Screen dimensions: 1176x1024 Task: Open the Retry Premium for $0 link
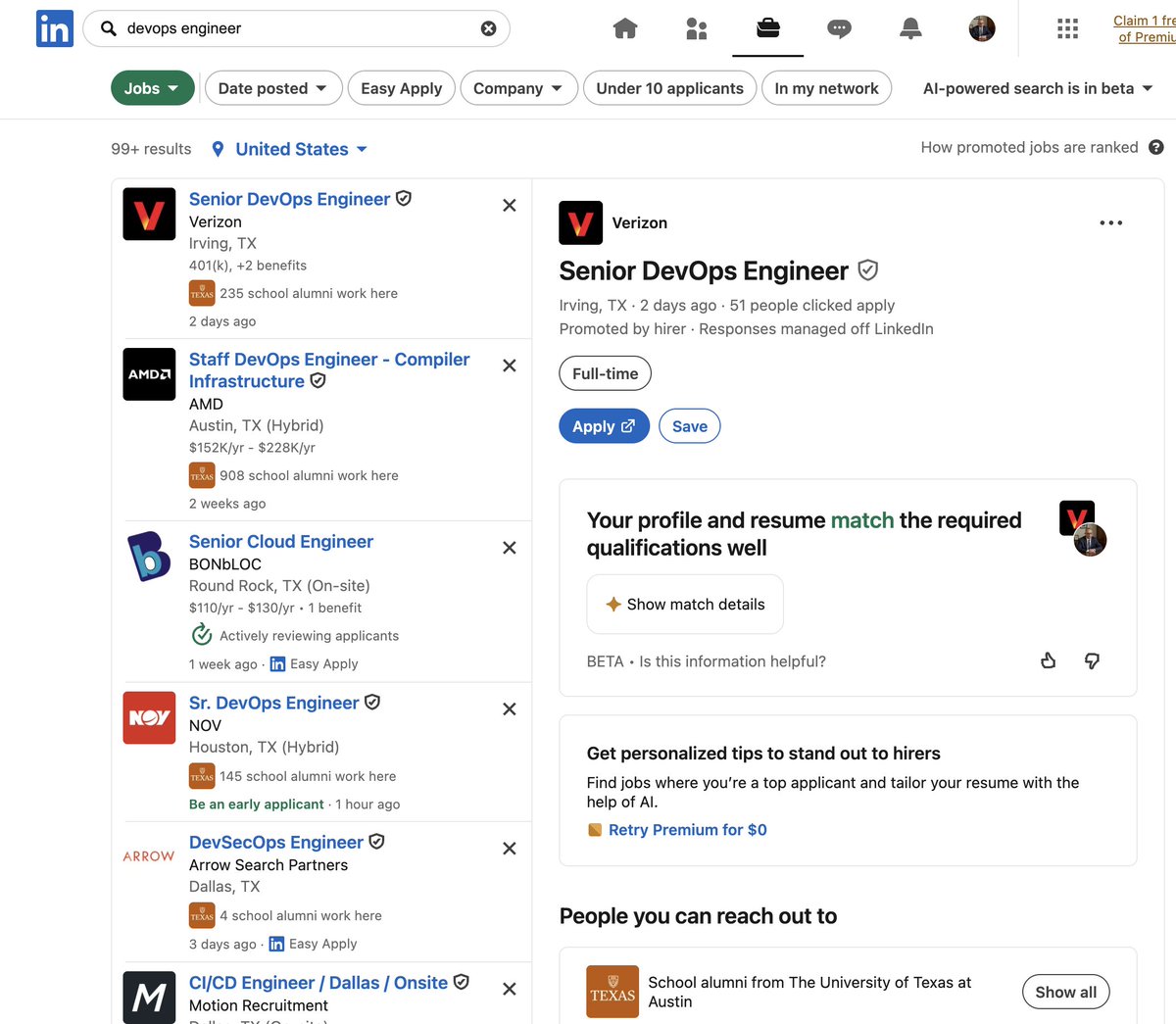pos(687,830)
